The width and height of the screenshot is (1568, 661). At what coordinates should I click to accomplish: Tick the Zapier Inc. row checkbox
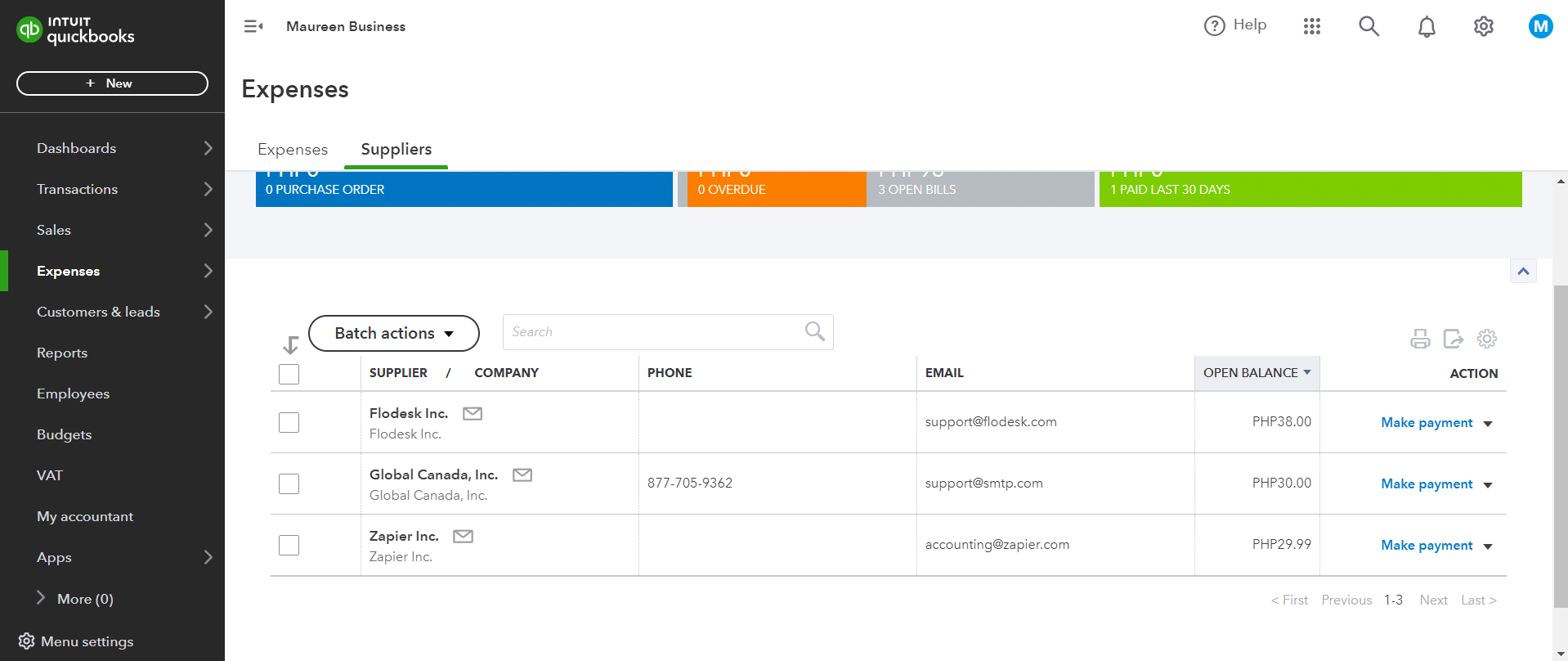pyautogui.click(x=289, y=545)
